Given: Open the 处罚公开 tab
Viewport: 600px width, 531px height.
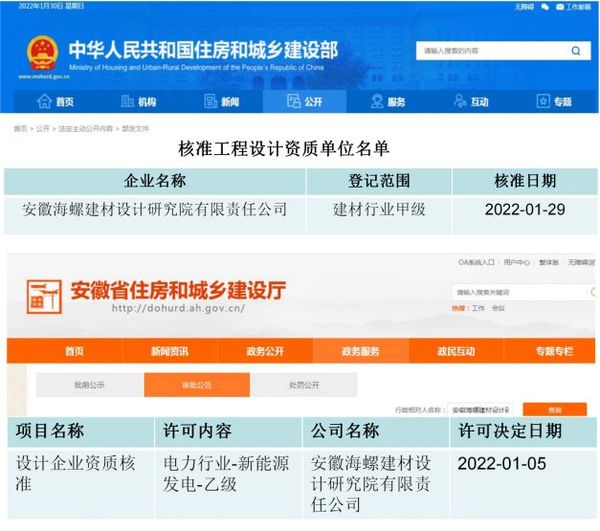Looking at the screenshot, I should click(x=304, y=385).
